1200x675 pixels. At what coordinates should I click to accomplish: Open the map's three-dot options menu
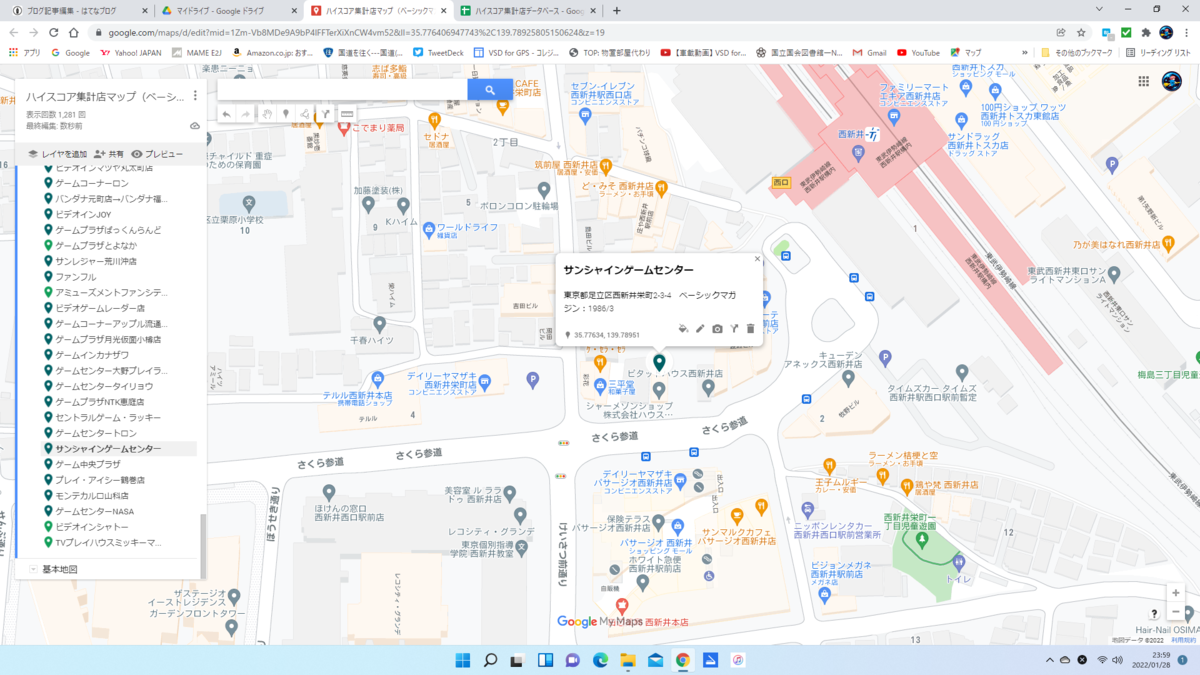(x=195, y=97)
